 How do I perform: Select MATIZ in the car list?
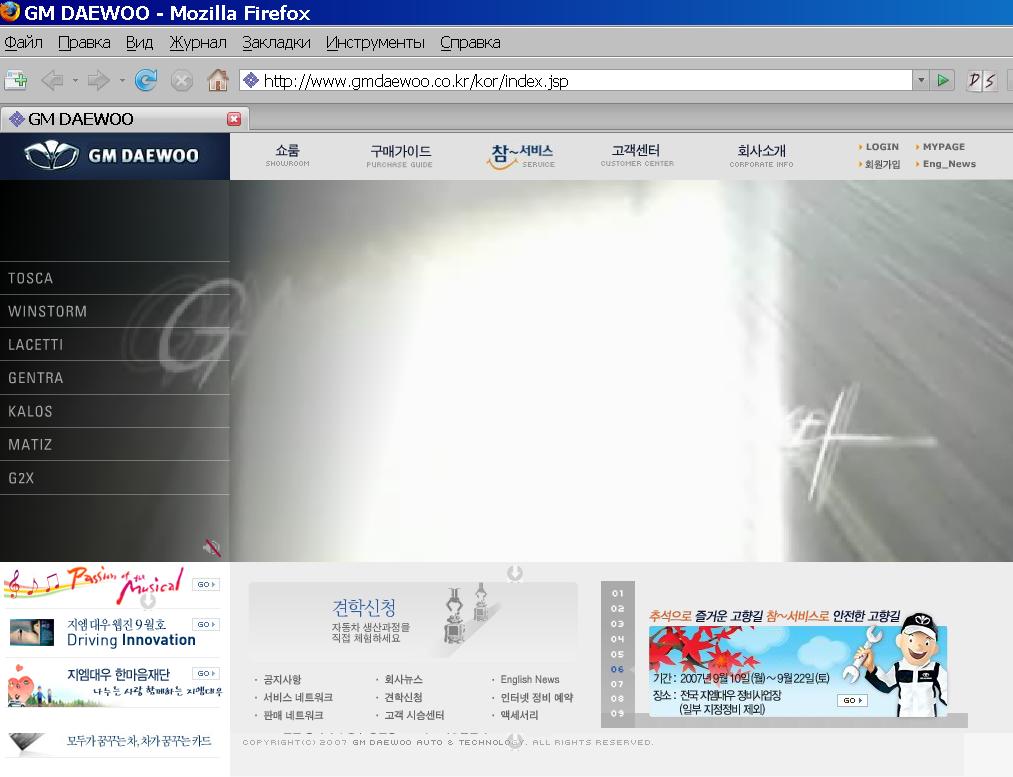115,444
